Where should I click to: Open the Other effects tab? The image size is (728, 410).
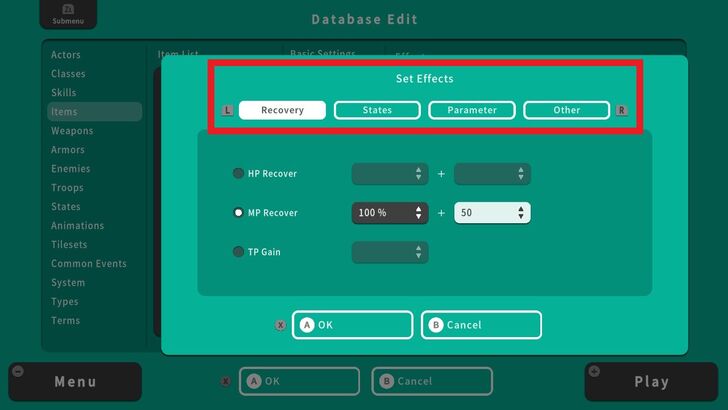[566, 110]
